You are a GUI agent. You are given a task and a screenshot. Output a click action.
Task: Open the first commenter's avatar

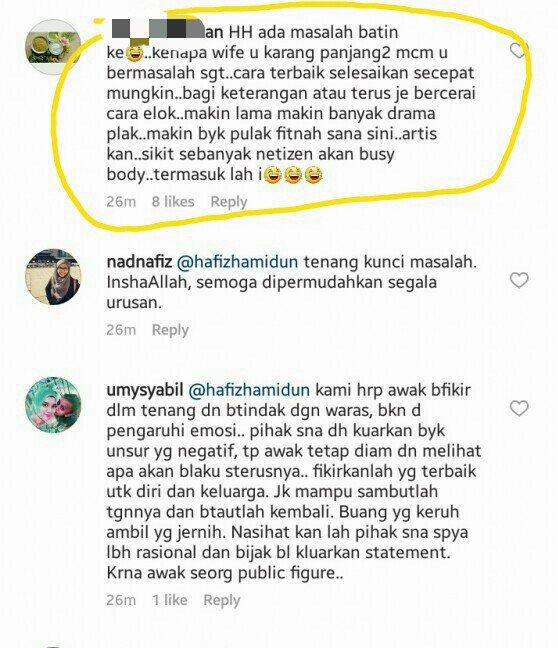(x=53, y=47)
